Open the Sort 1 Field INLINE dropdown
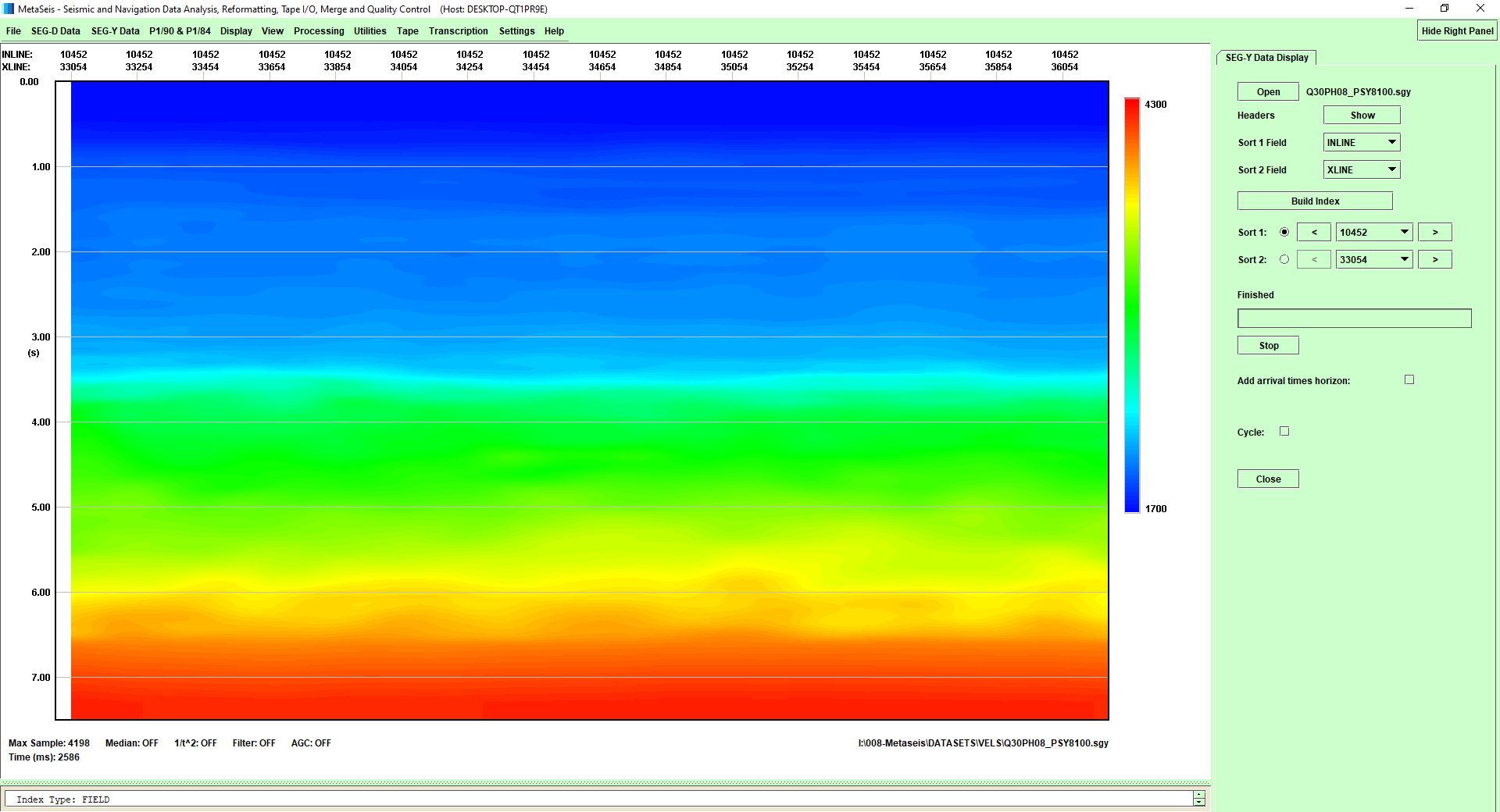1500x812 pixels. click(x=1361, y=143)
